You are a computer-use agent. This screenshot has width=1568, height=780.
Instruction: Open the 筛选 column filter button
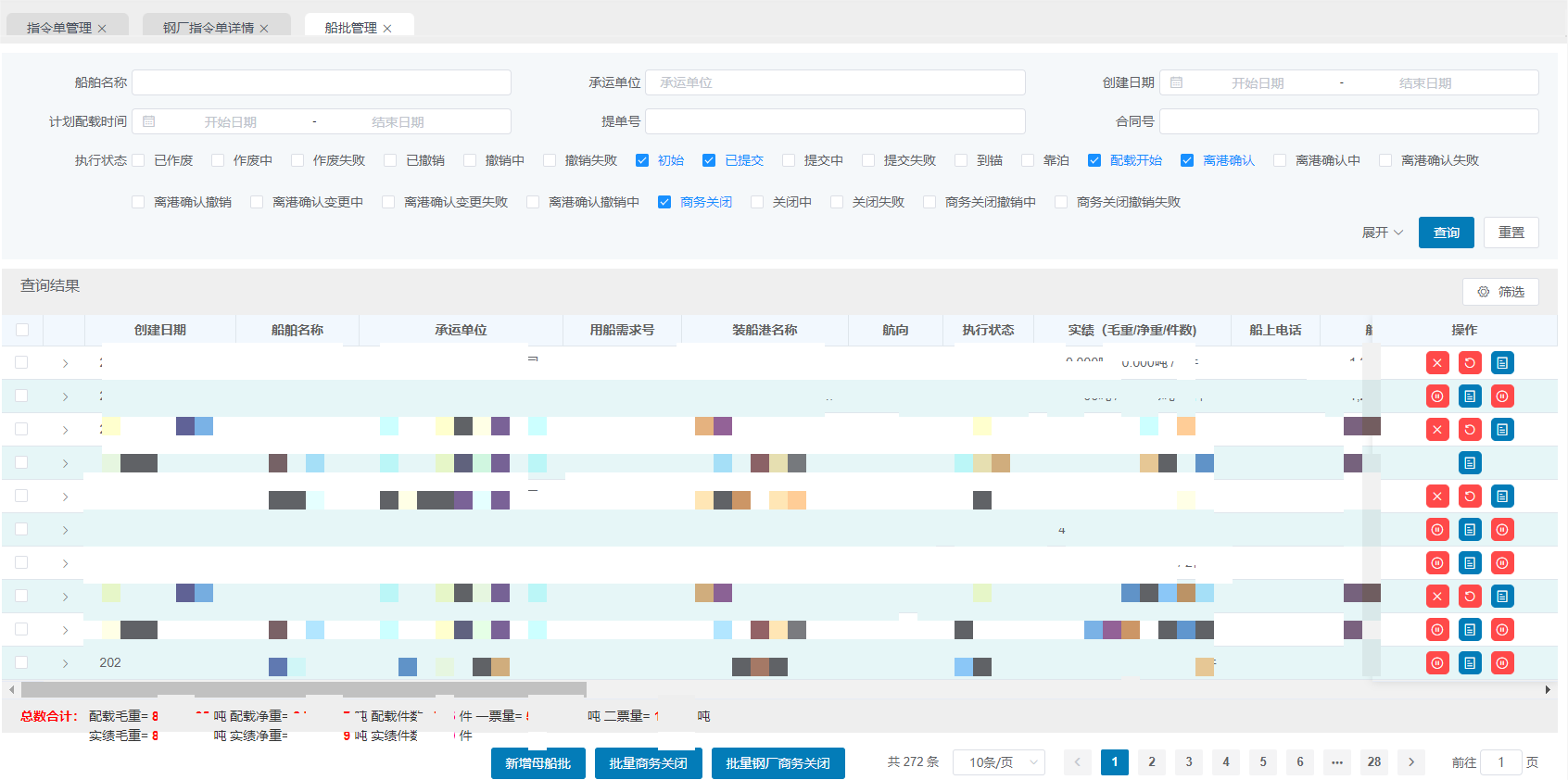pos(1500,292)
